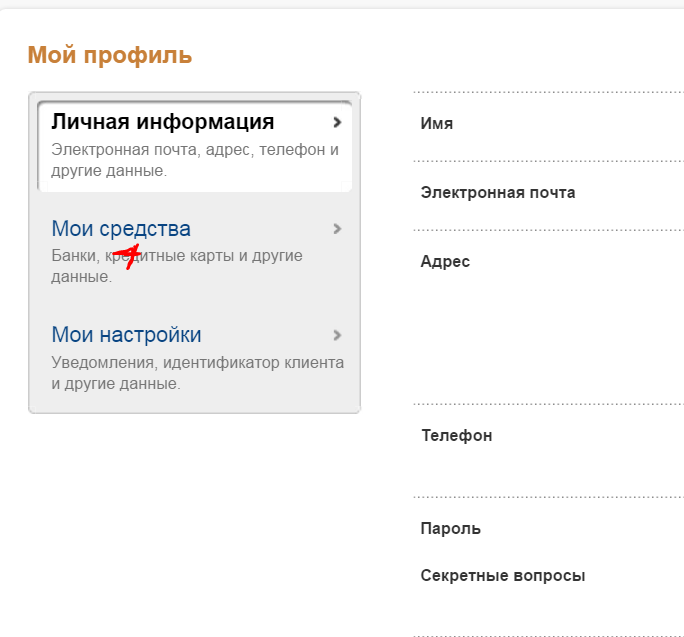Click the arrow next to Мои средства

pyautogui.click(x=337, y=229)
